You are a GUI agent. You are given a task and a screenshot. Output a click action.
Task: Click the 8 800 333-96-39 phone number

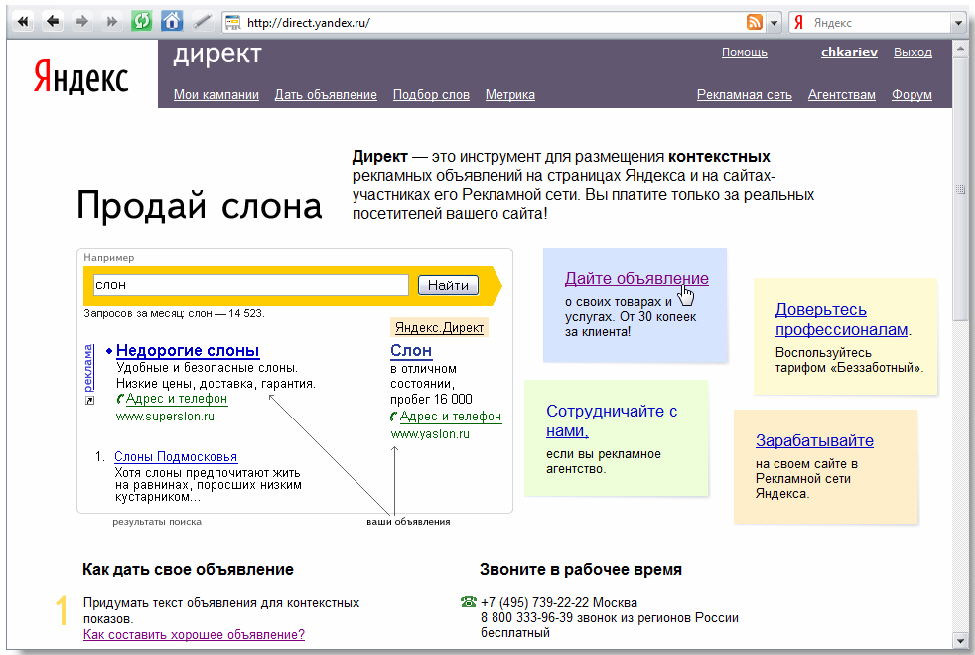[527, 618]
